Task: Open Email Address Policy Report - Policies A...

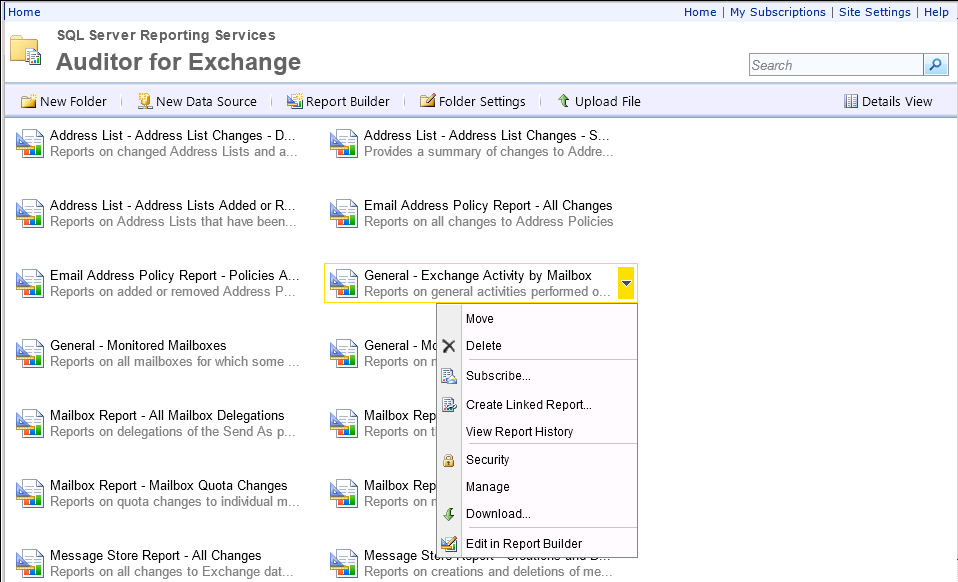Action: pos(174,275)
